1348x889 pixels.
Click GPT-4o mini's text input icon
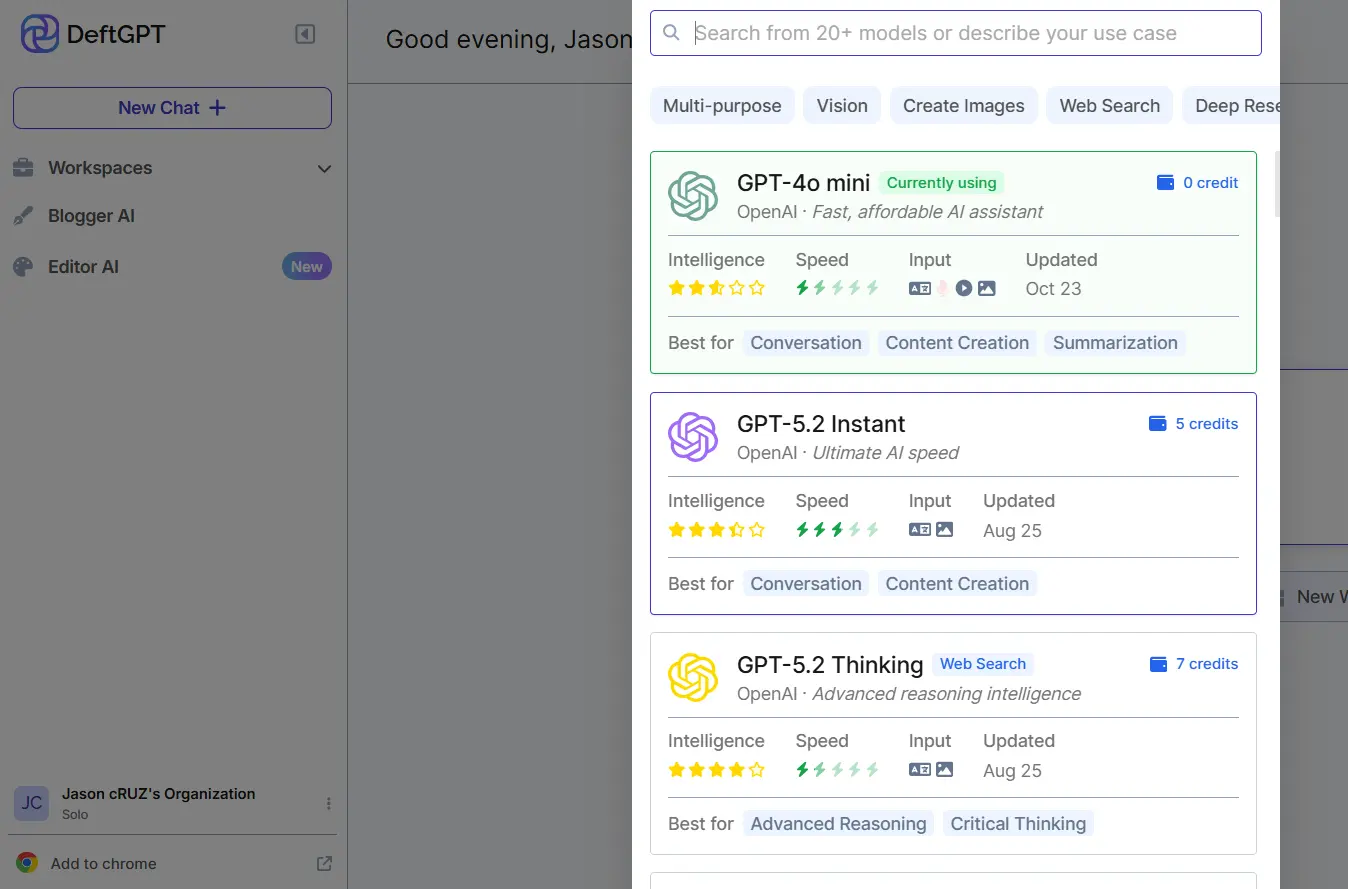click(920, 288)
